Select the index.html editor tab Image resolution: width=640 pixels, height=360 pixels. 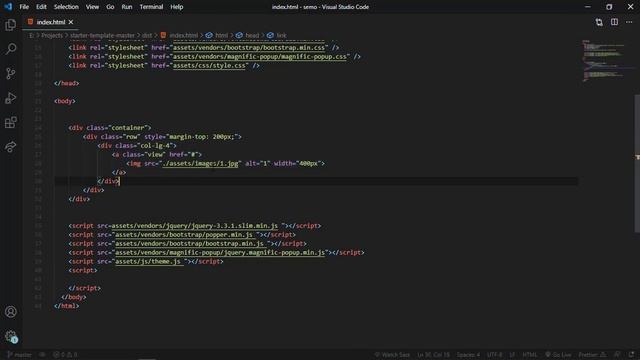[x=51, y=22]
